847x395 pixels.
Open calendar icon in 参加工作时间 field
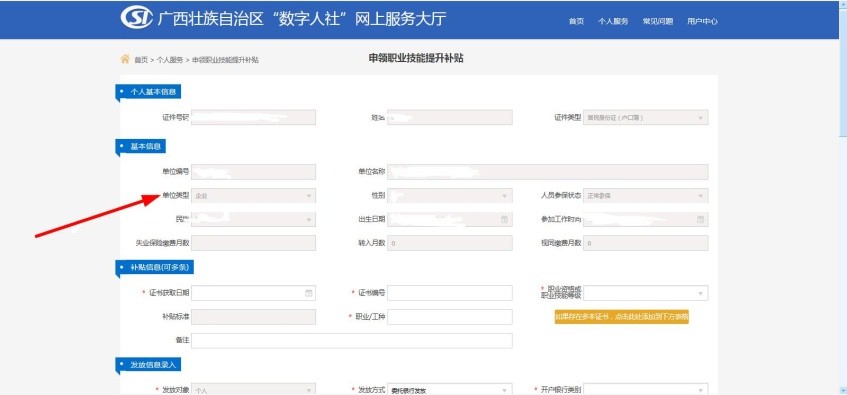coord(700,219)
